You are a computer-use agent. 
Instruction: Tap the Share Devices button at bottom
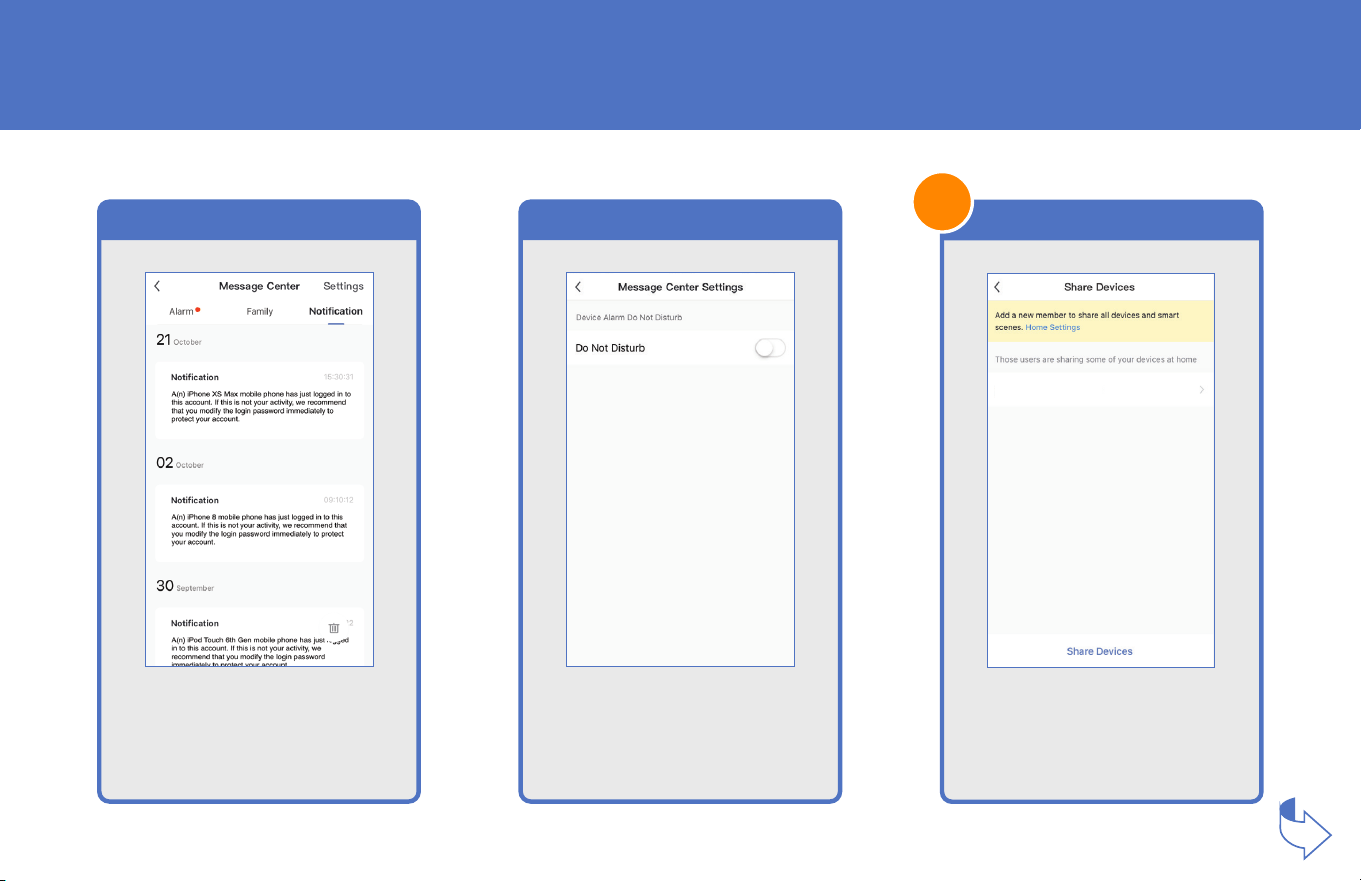(x=1100, y=651)
